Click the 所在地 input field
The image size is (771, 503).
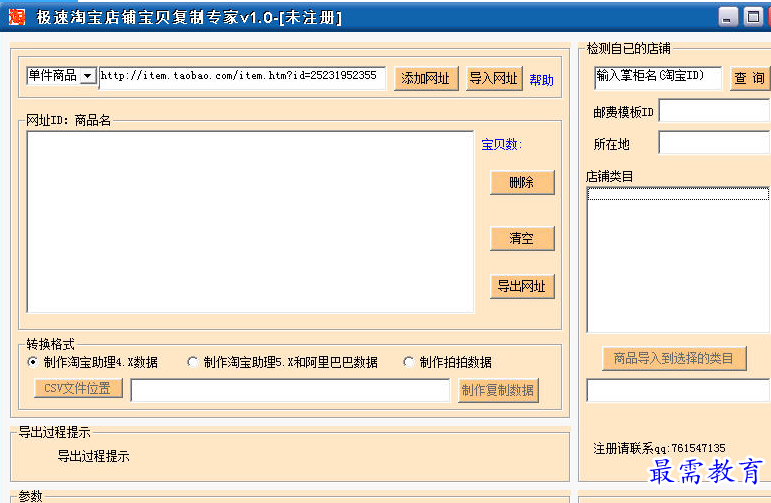point(714,143)
